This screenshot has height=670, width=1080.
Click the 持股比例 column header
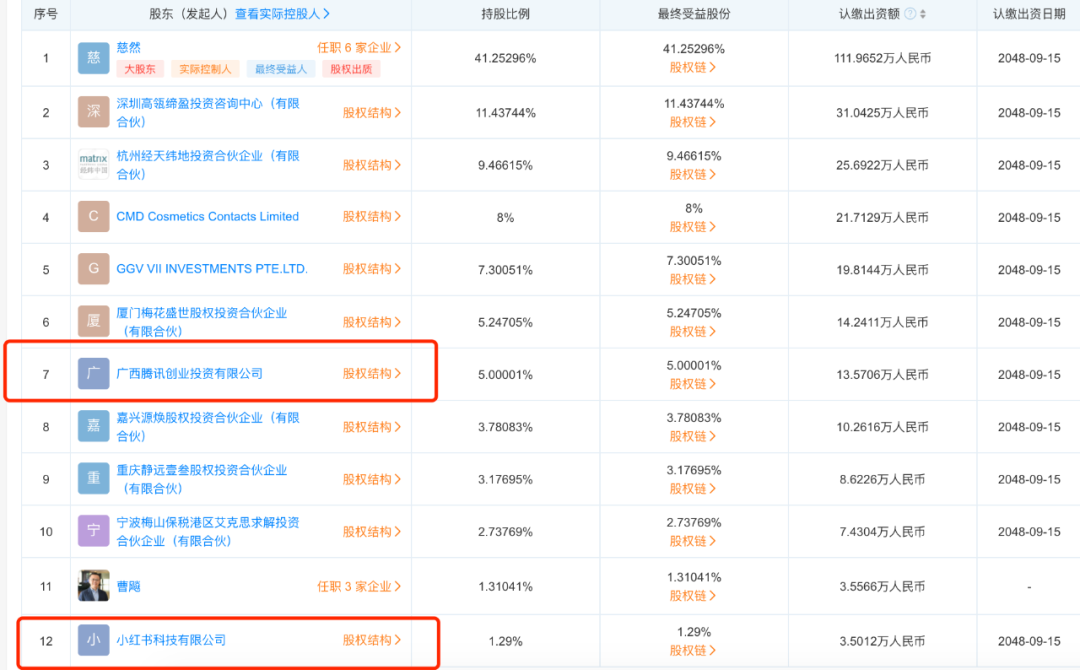(x=506, y=14)
